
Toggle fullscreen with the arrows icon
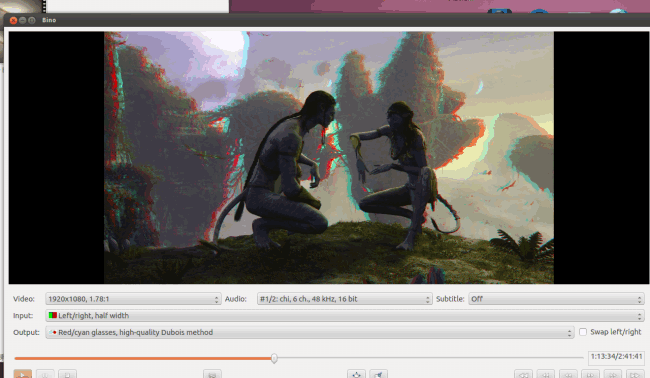[x=357, y=374]
